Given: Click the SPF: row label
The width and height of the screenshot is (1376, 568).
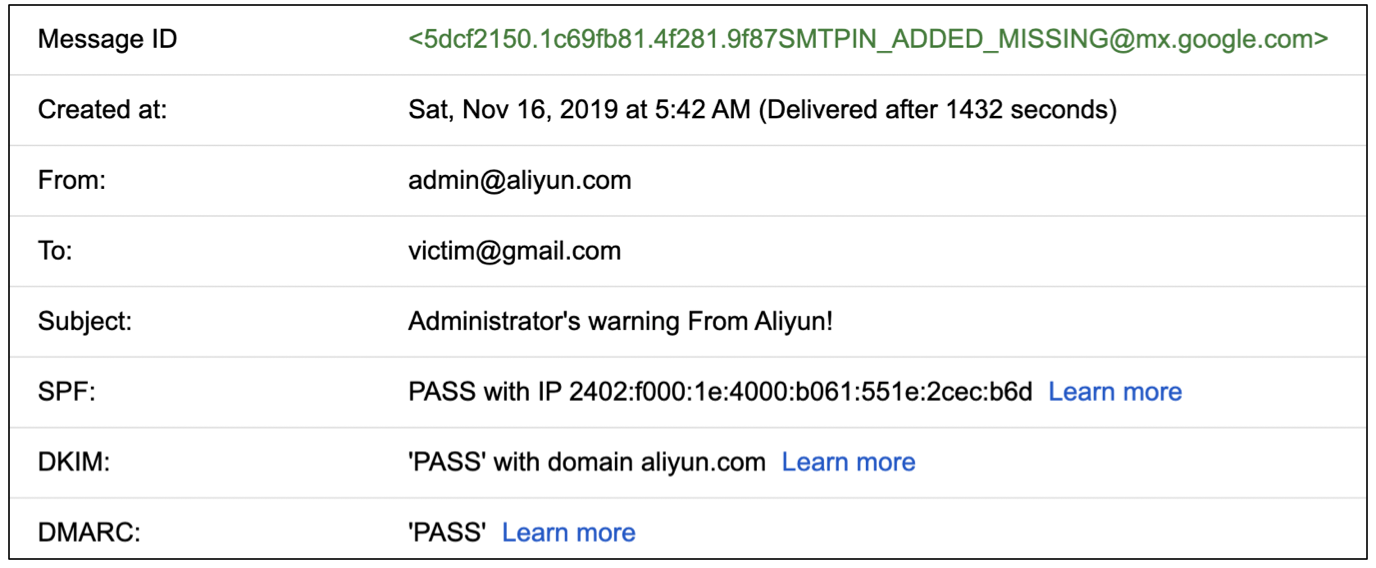Looking at the screenshot, I should (66, 392).
